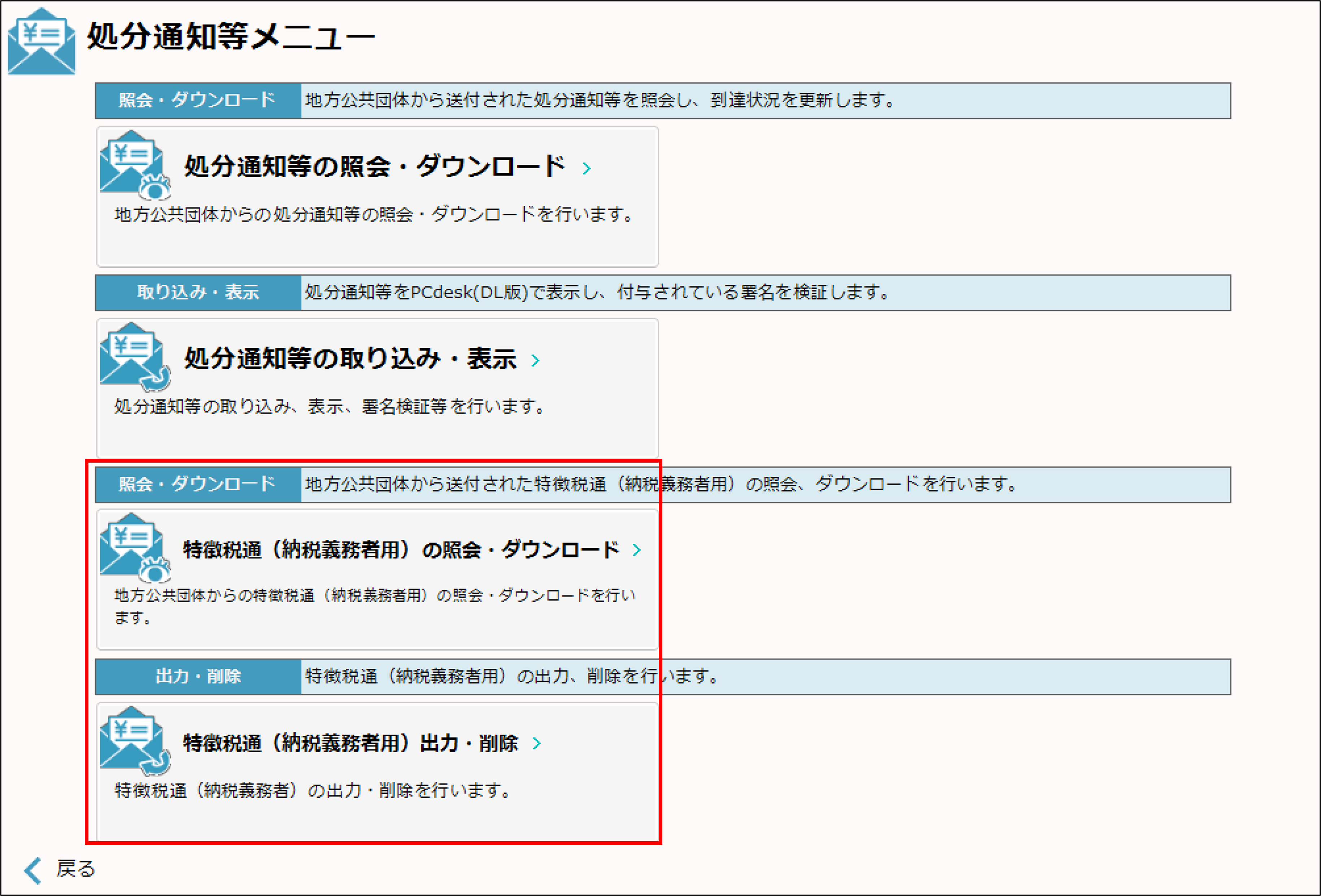Click text 地方公共団体から送付された処分通知等を照会し、到達状況を更新します。
This screenshot has height=896, width=1321.
tap(600, 100)
